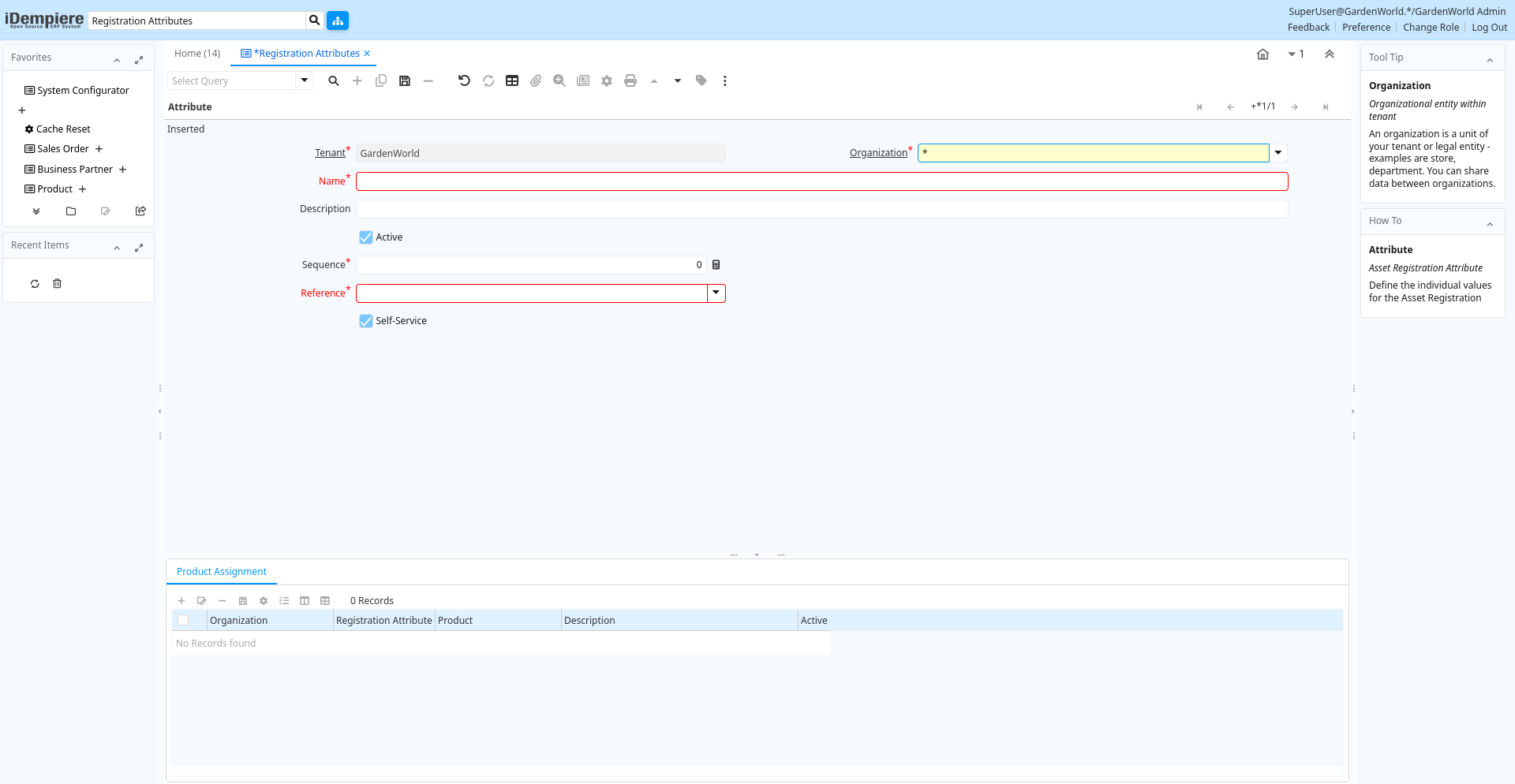Open the Sequence calculator button
Viewport: 1515px width, 784px height.
point(716,265)
